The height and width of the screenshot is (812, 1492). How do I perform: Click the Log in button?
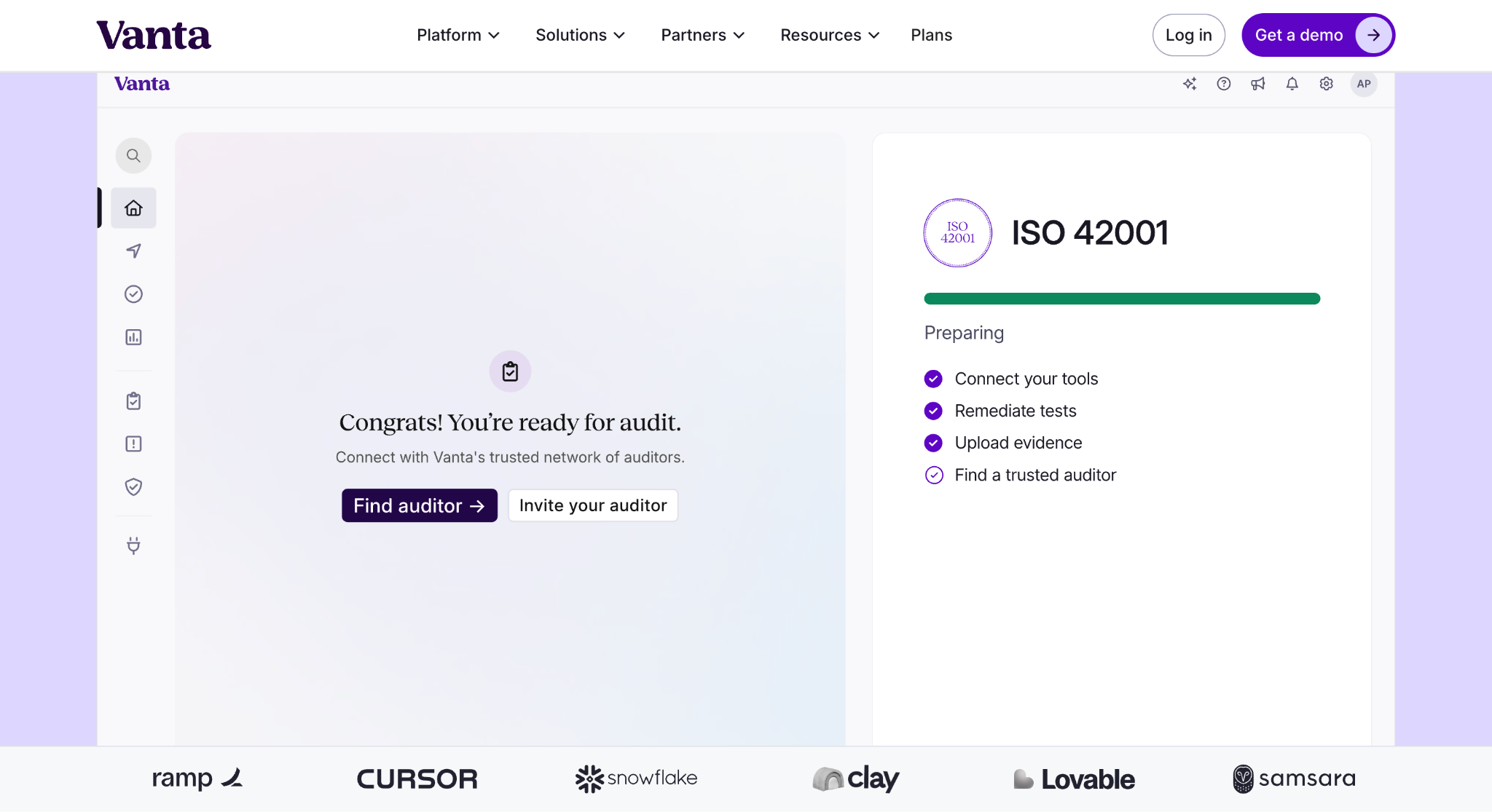(1189, 35)
